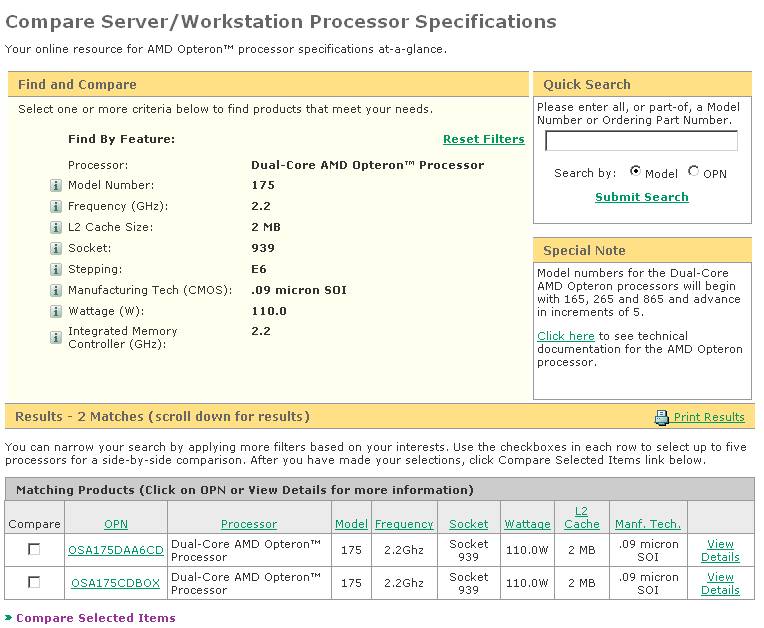This screenshot has width=764, height=628.
Task: Click the '.09 micron SOI' filter value
Action: [x=299, y=290]
